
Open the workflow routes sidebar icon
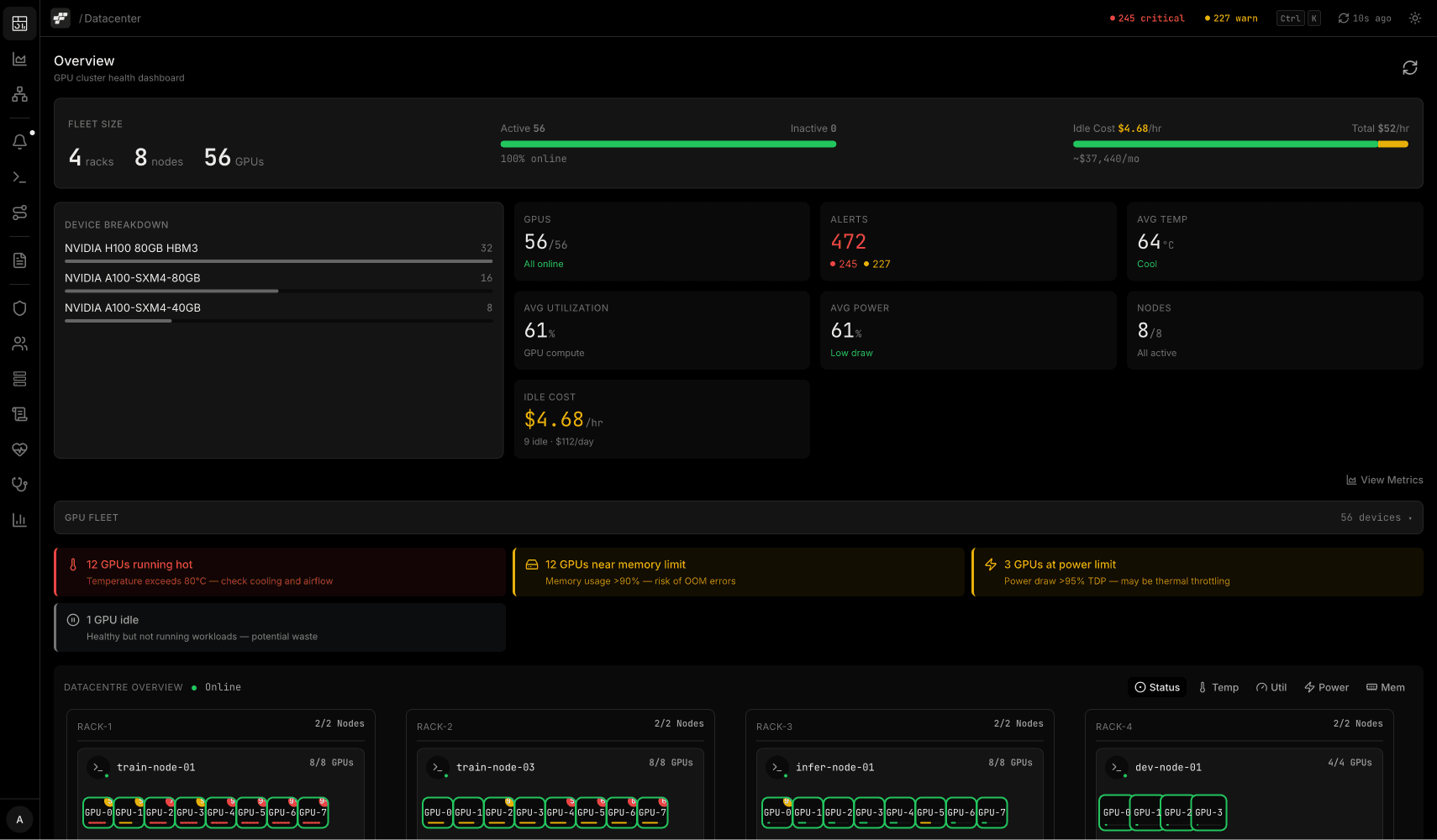[x=19, y=213]
